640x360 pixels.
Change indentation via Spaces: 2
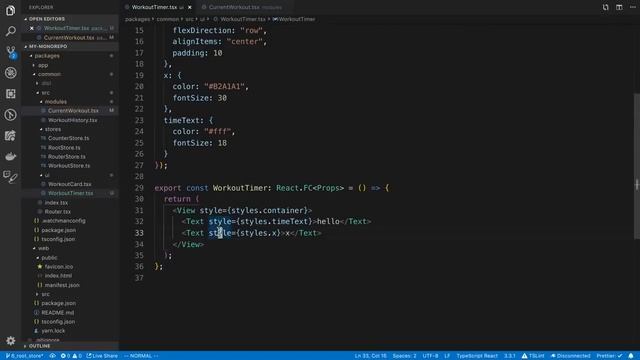[x=404, y=356]
